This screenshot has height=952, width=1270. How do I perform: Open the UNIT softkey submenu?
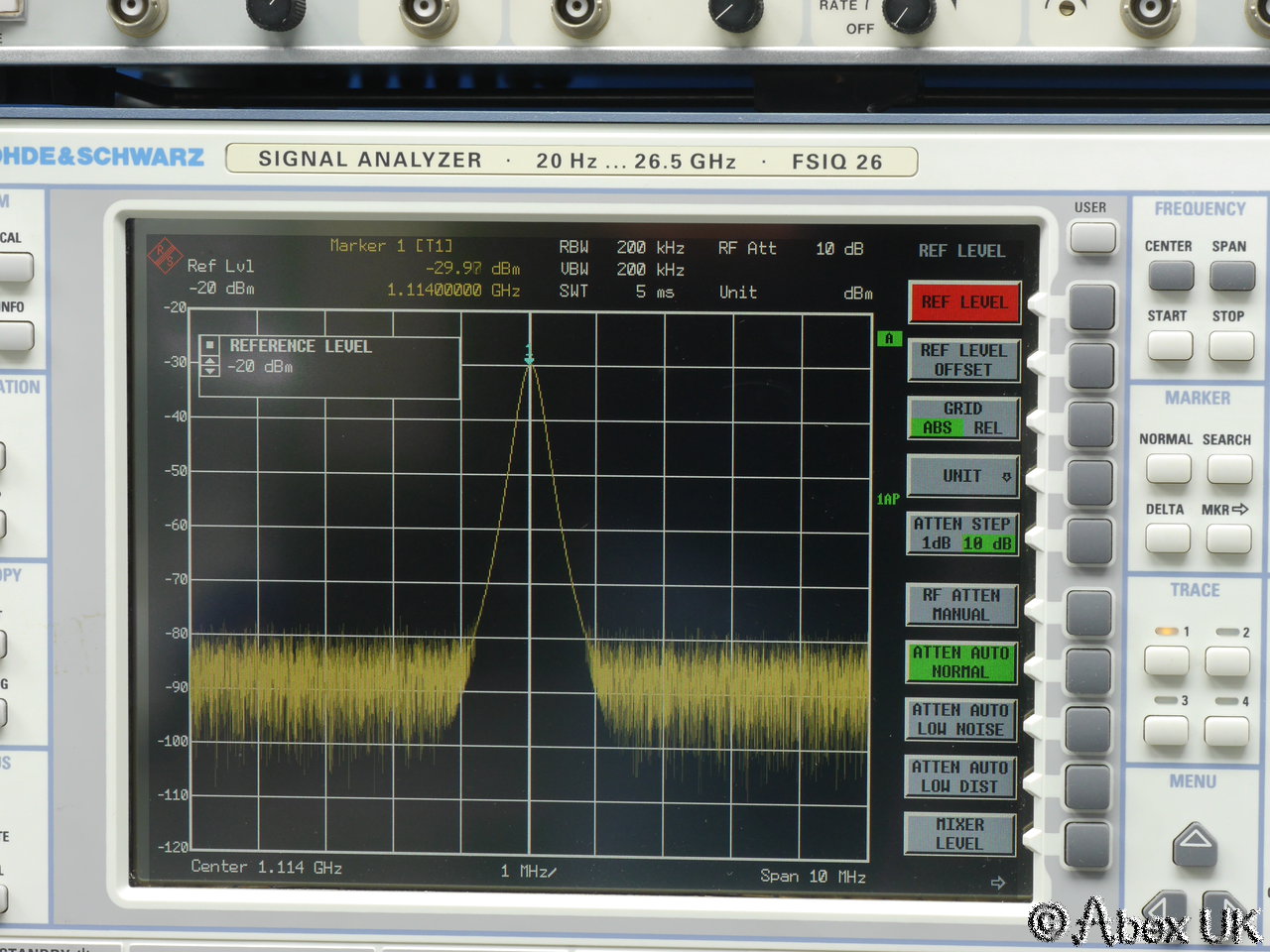click(962, 477)
